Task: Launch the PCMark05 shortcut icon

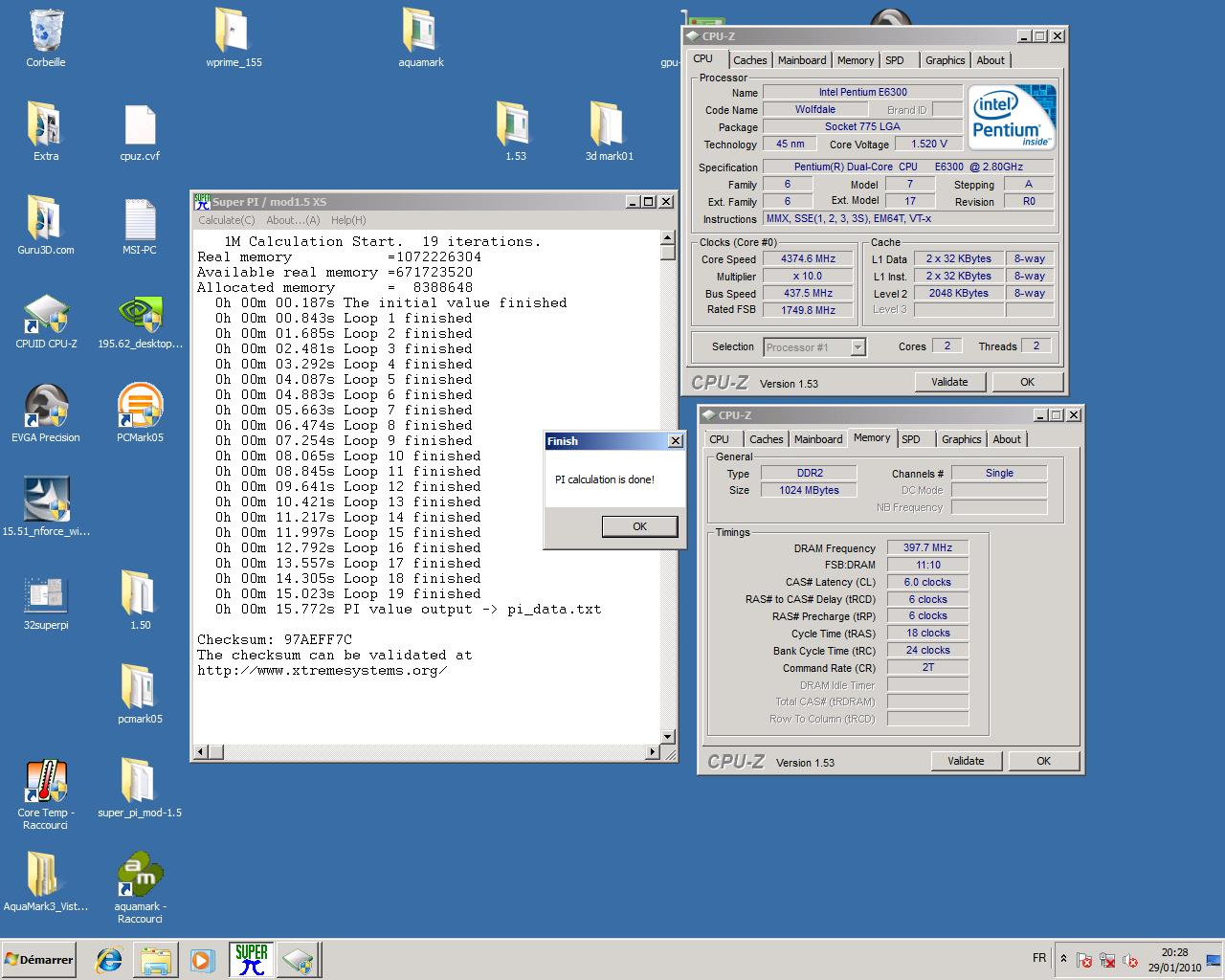Action: (140, 407)
